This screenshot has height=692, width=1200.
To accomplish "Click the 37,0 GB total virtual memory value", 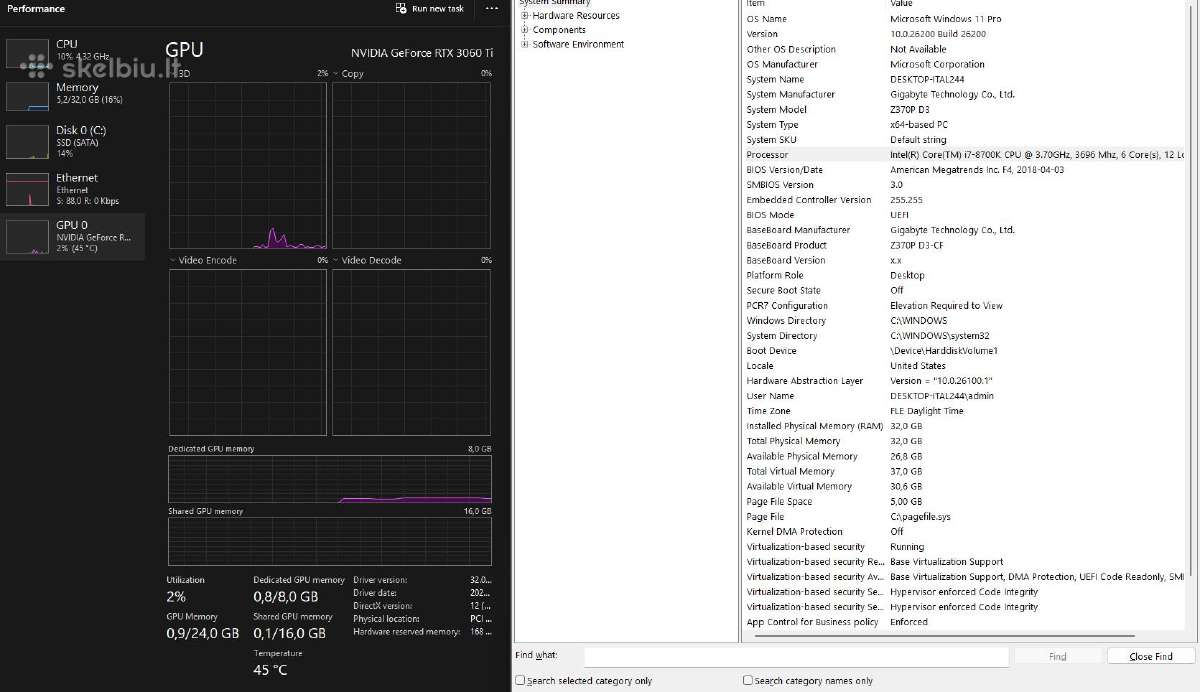I will point(906,471).
